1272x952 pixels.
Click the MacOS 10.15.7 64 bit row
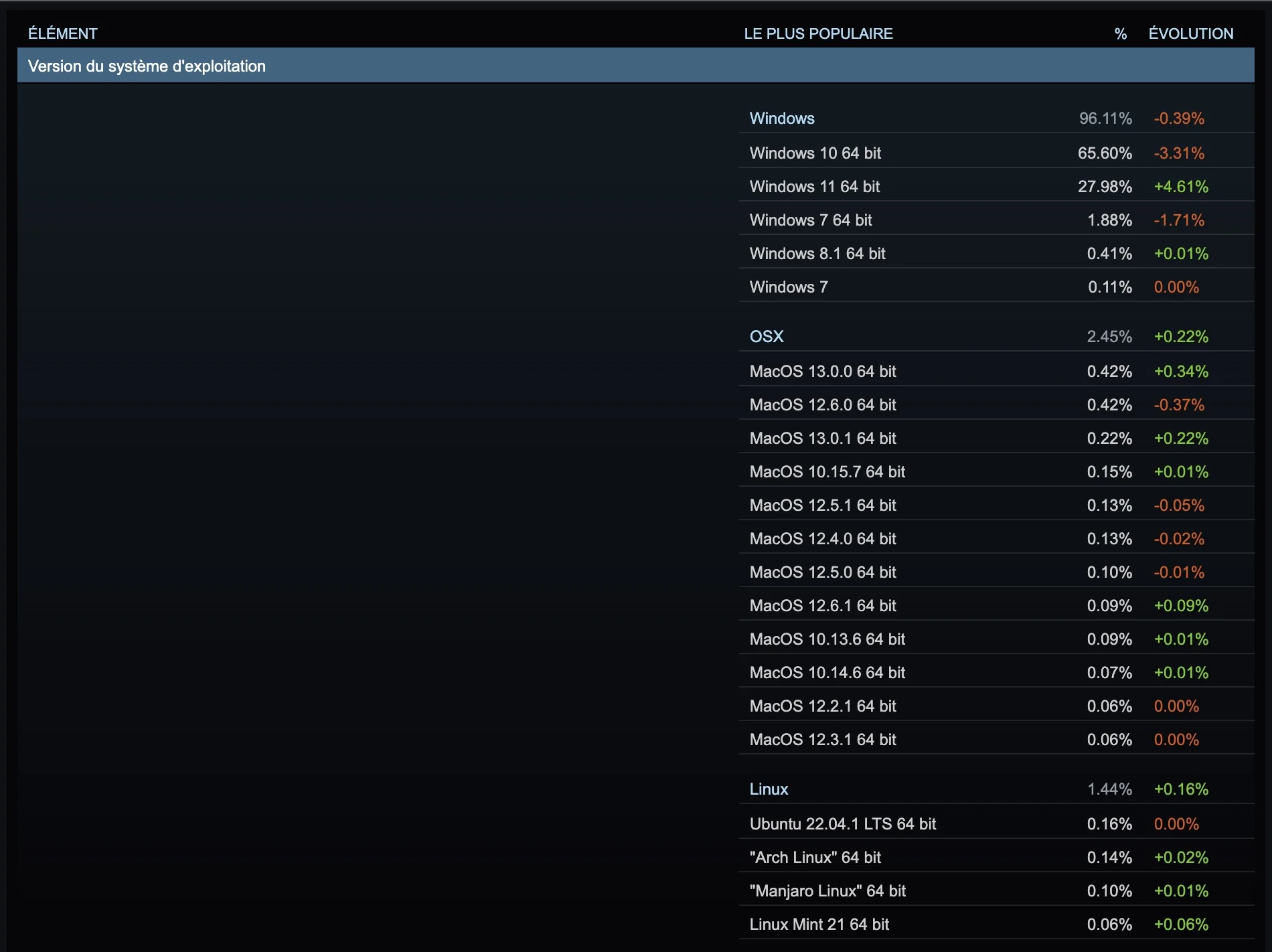(827, 472)
